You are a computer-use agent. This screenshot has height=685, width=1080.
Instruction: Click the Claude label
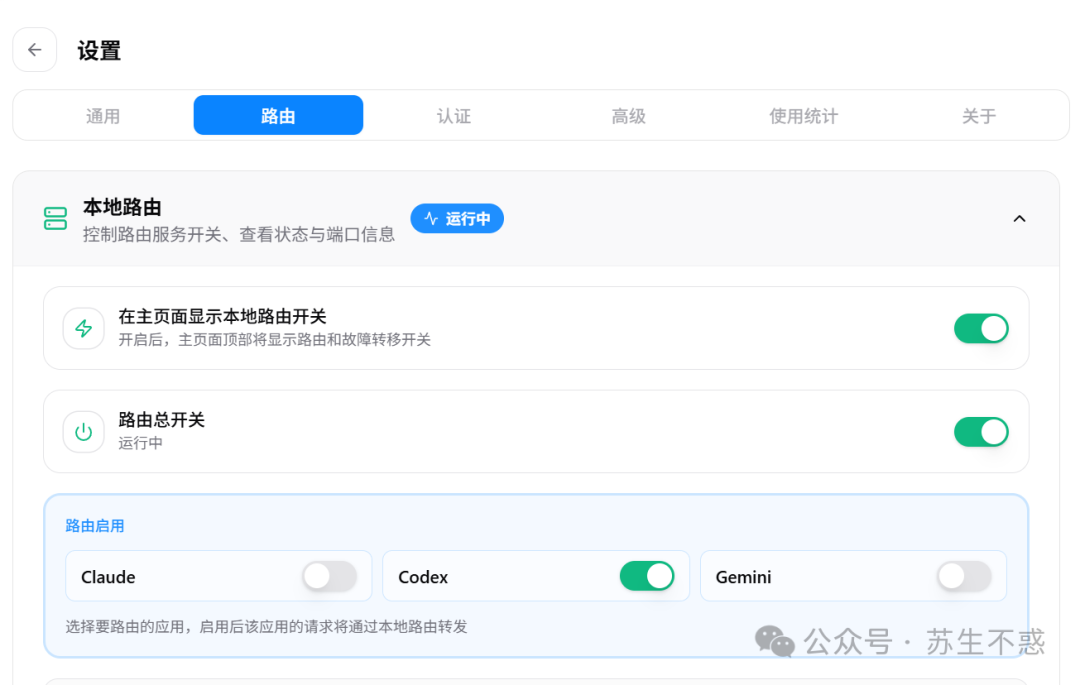108,577
